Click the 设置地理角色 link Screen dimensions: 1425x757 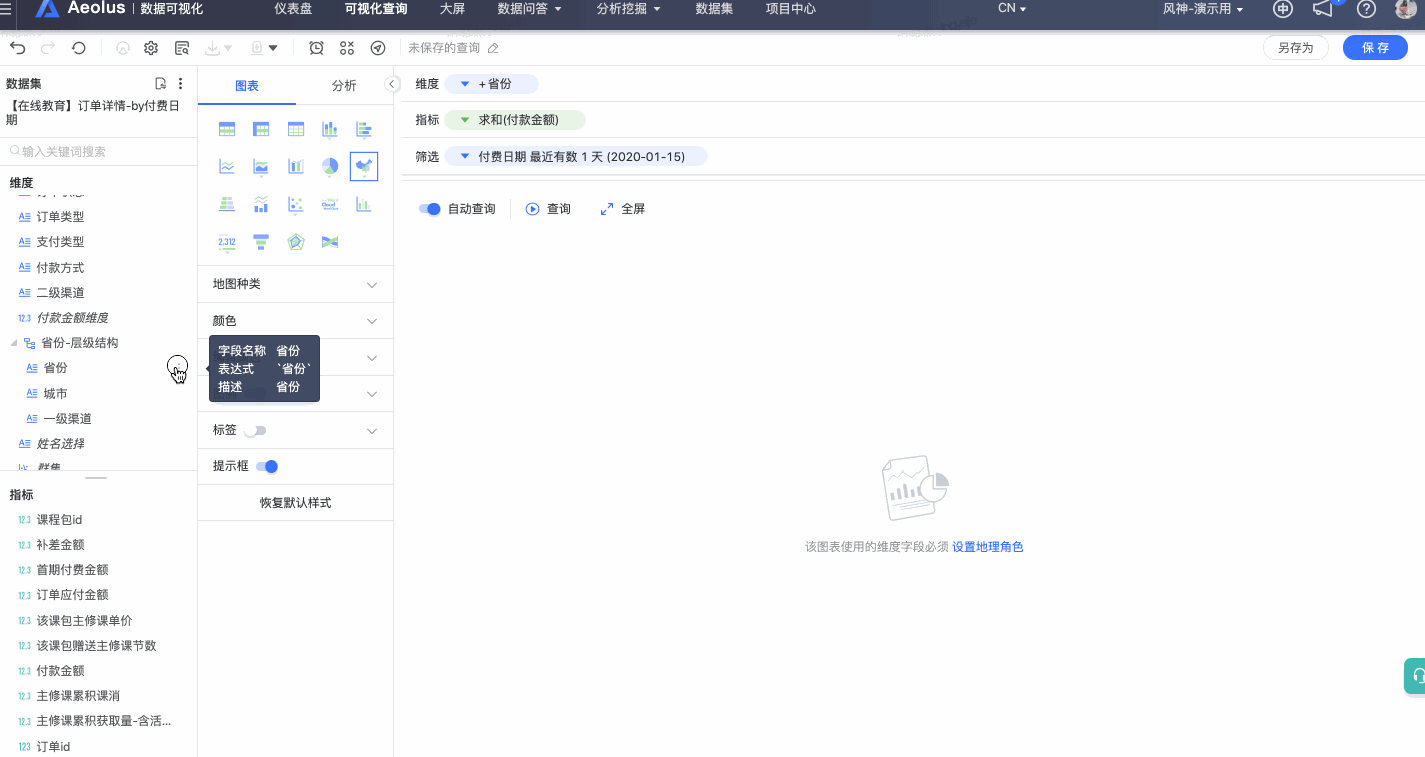coord(988,546)
